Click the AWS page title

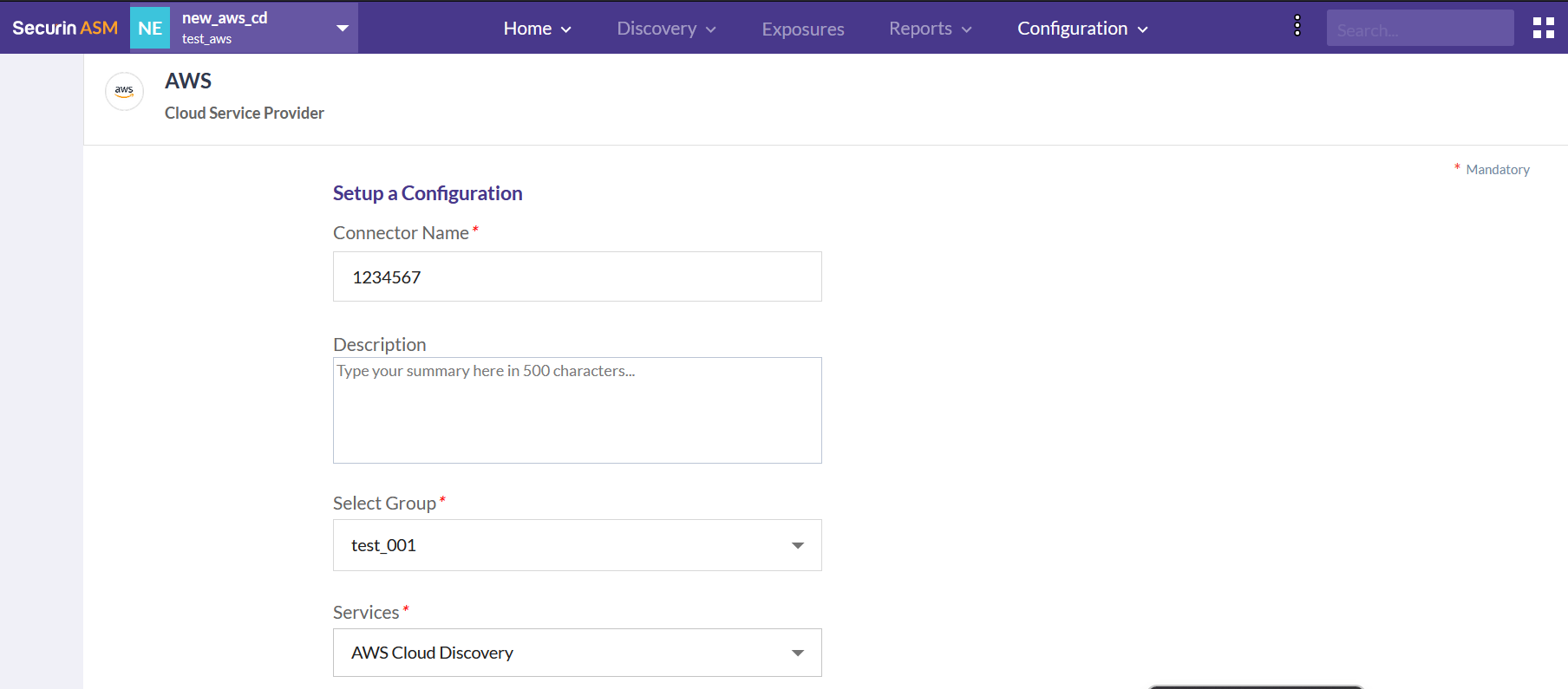click(x=188, y=81)
